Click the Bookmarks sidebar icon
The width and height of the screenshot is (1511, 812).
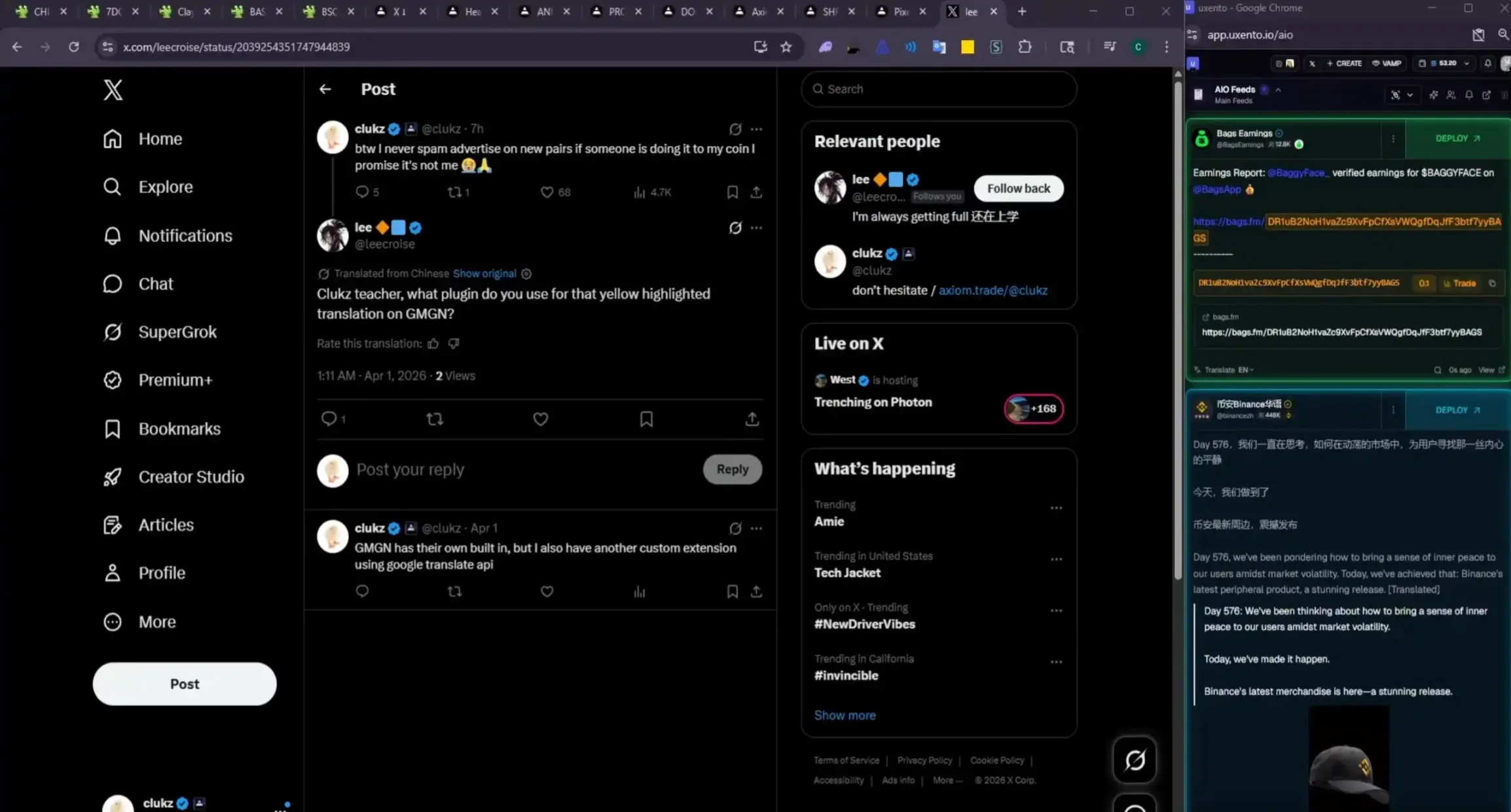click(x=113, y=429)
